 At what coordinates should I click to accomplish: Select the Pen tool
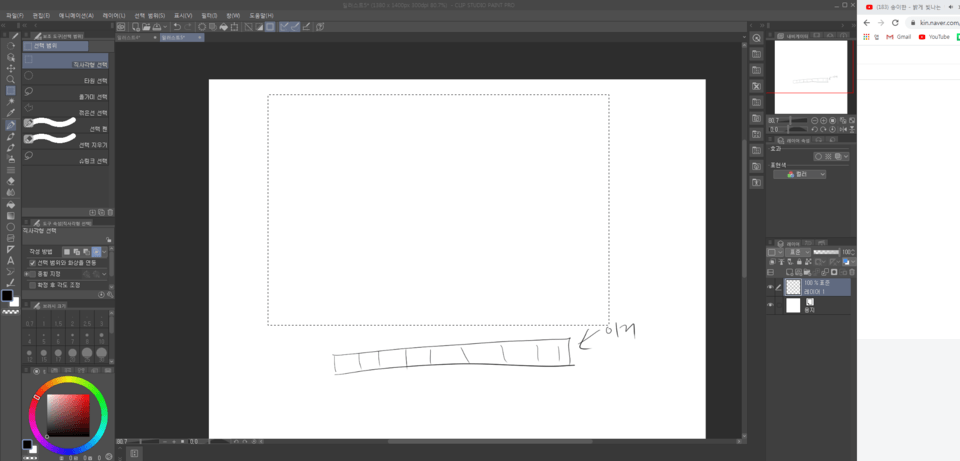coord(10,125)
